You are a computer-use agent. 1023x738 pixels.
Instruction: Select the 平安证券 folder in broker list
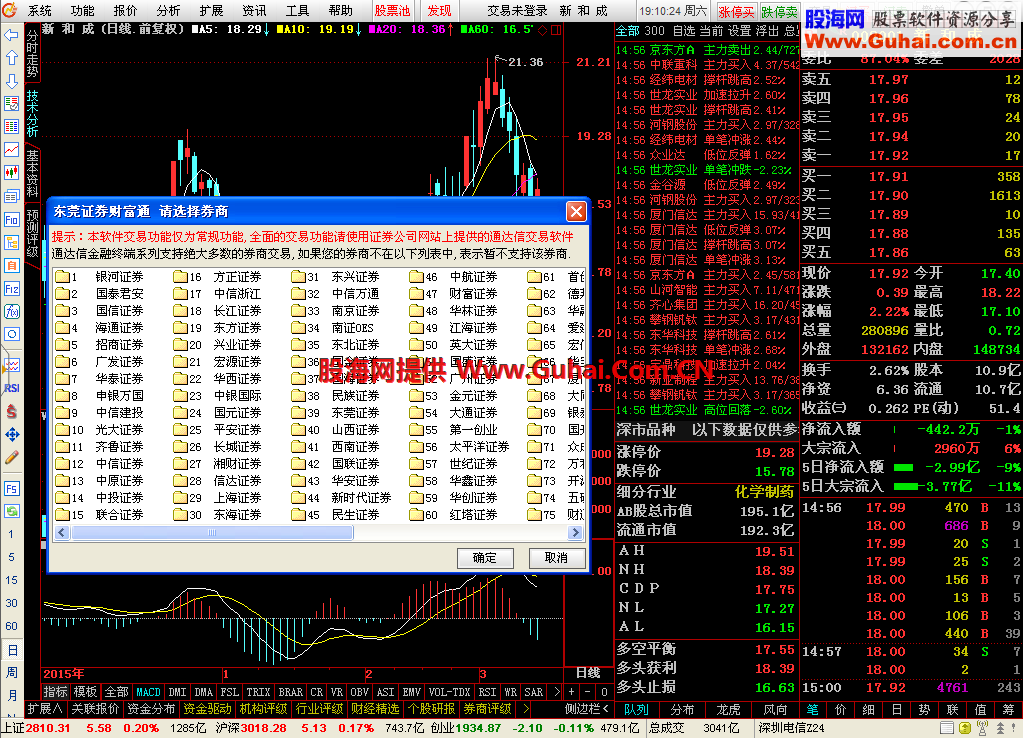click(217, 429)
